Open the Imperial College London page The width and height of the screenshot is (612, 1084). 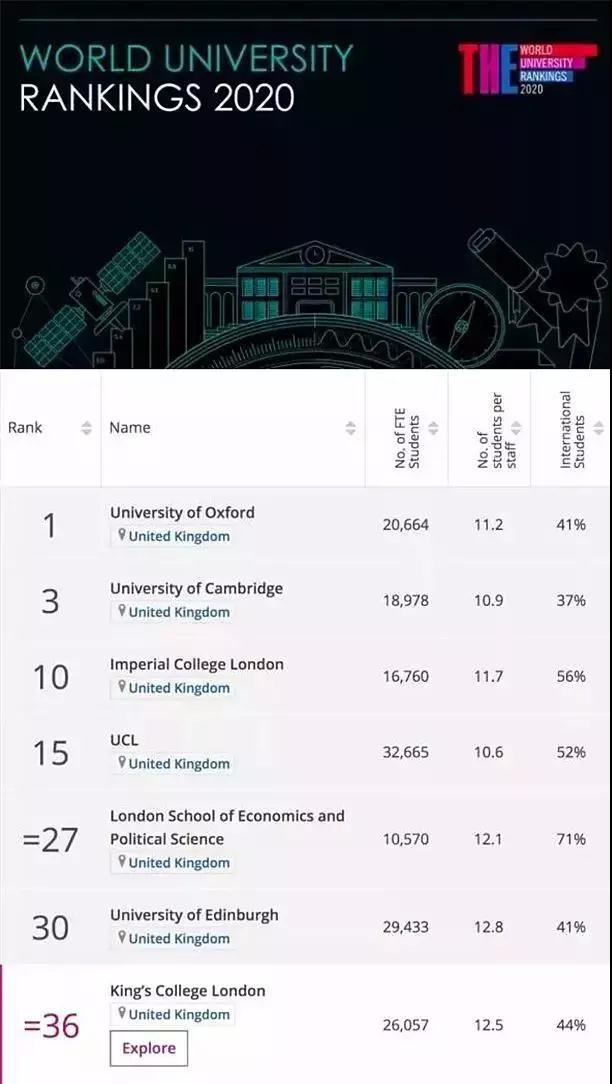pos(196,664)
